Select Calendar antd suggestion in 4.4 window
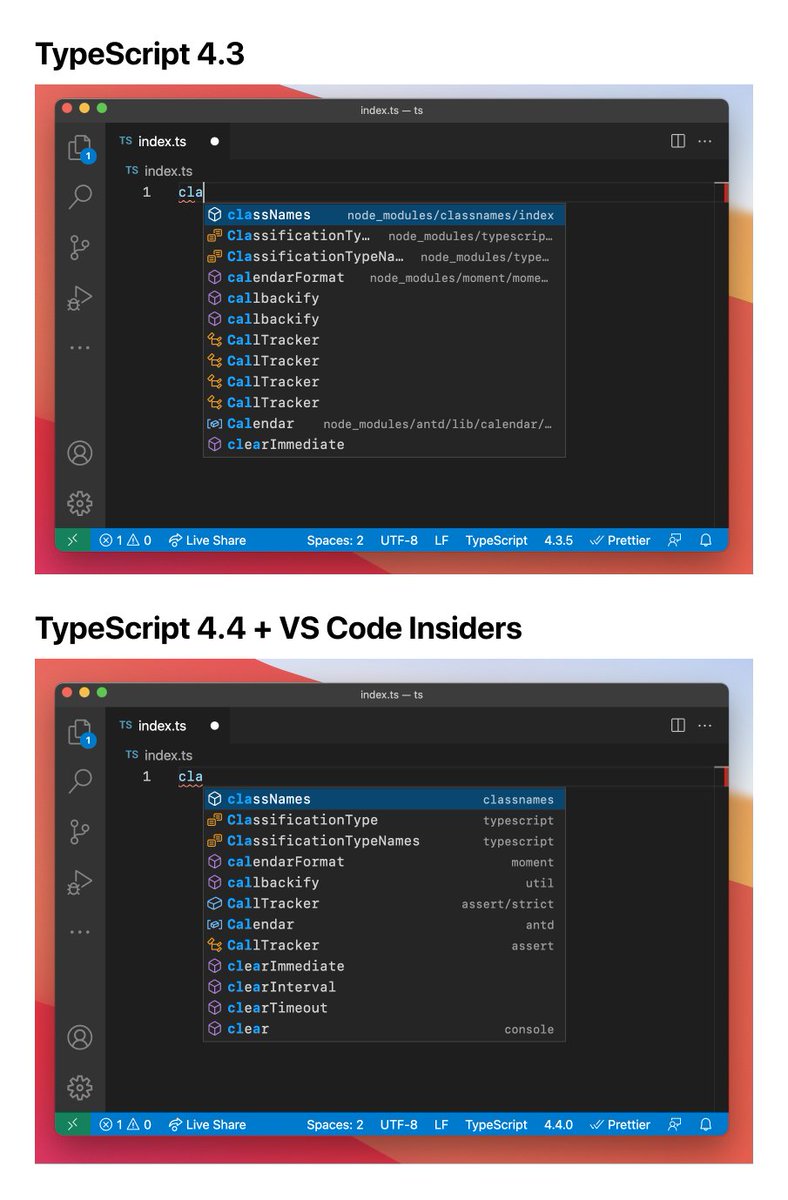The width and height of the screenshot is (788, 1200). point(384,924)
